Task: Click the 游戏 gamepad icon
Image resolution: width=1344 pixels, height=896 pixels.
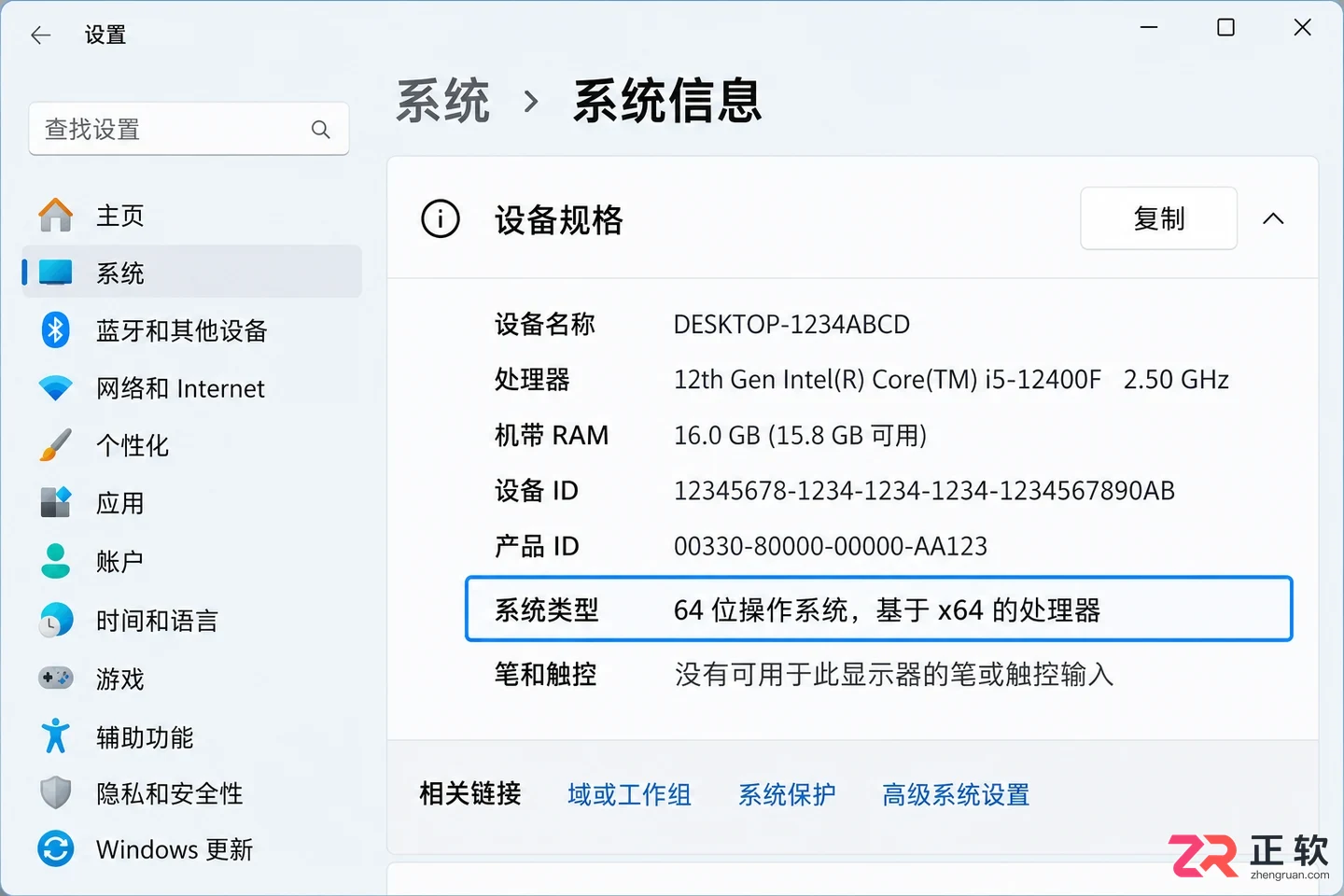Action: point(56,678)
